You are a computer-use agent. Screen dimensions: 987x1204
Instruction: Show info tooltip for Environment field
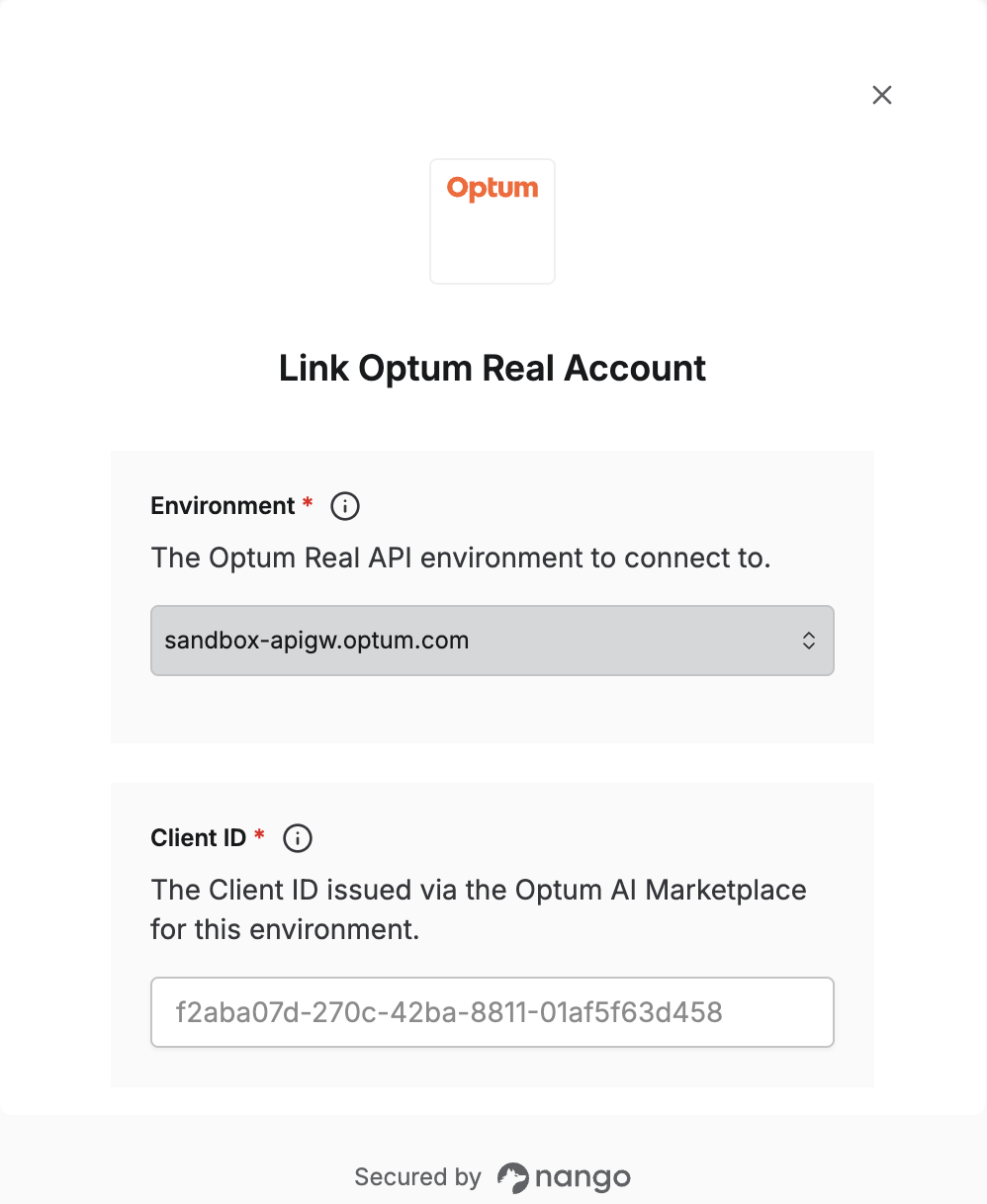344,506
